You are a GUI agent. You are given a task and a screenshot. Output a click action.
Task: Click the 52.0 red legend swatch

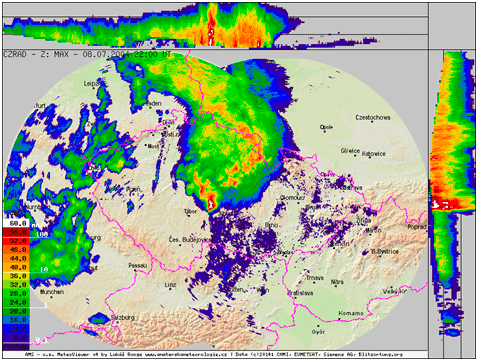(16, 241)
